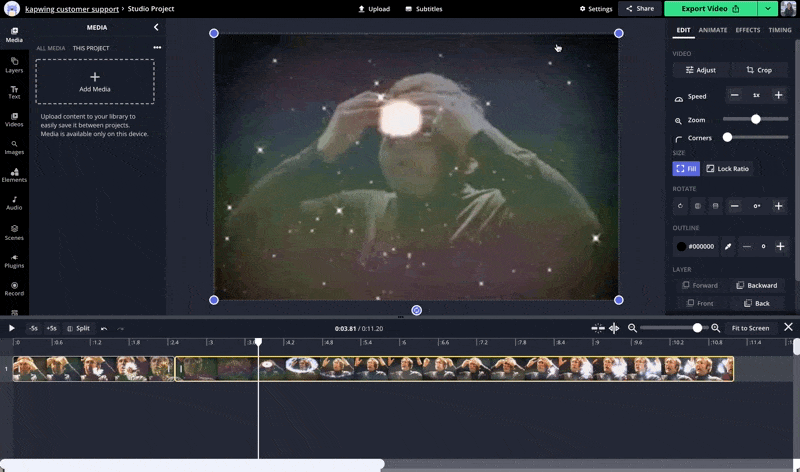Image resolution: width=800 pixels, height=472 pixels.
Task: Click the Upload button in top bar
Action: click(x=374, y=9)
